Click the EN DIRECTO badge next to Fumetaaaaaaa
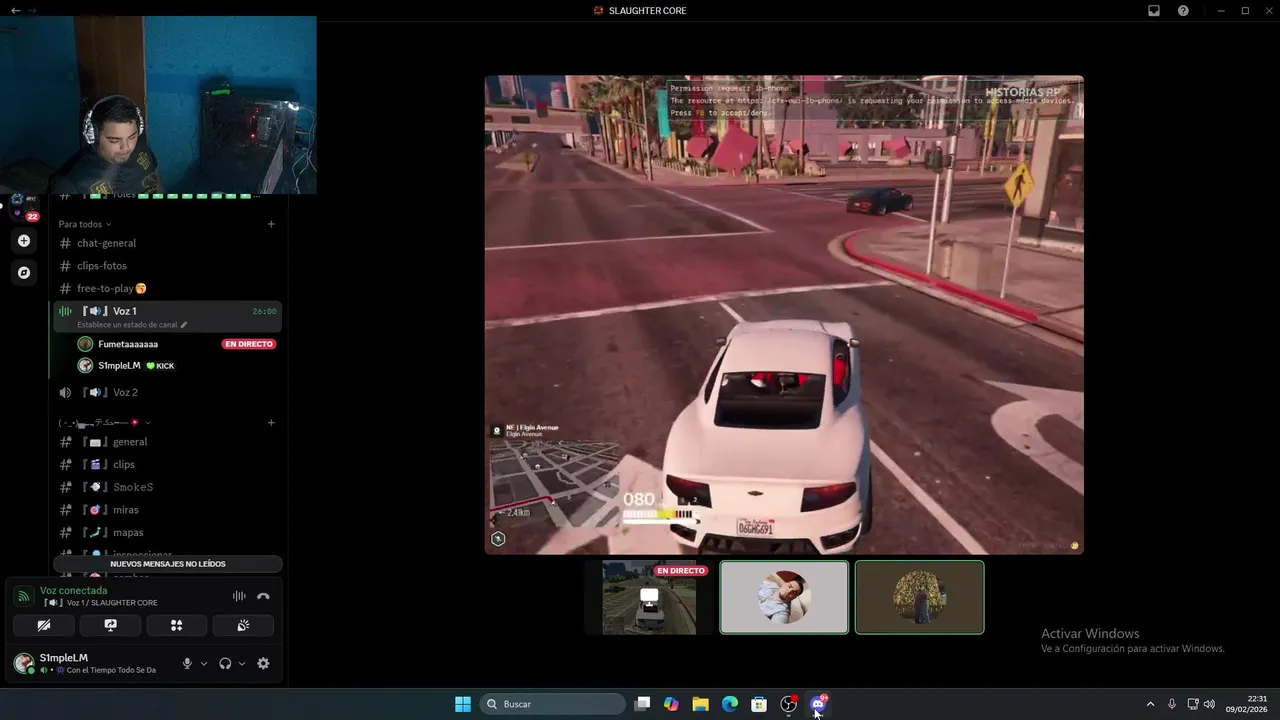This screenshot has height=720, width=1280. coord(249,344)
